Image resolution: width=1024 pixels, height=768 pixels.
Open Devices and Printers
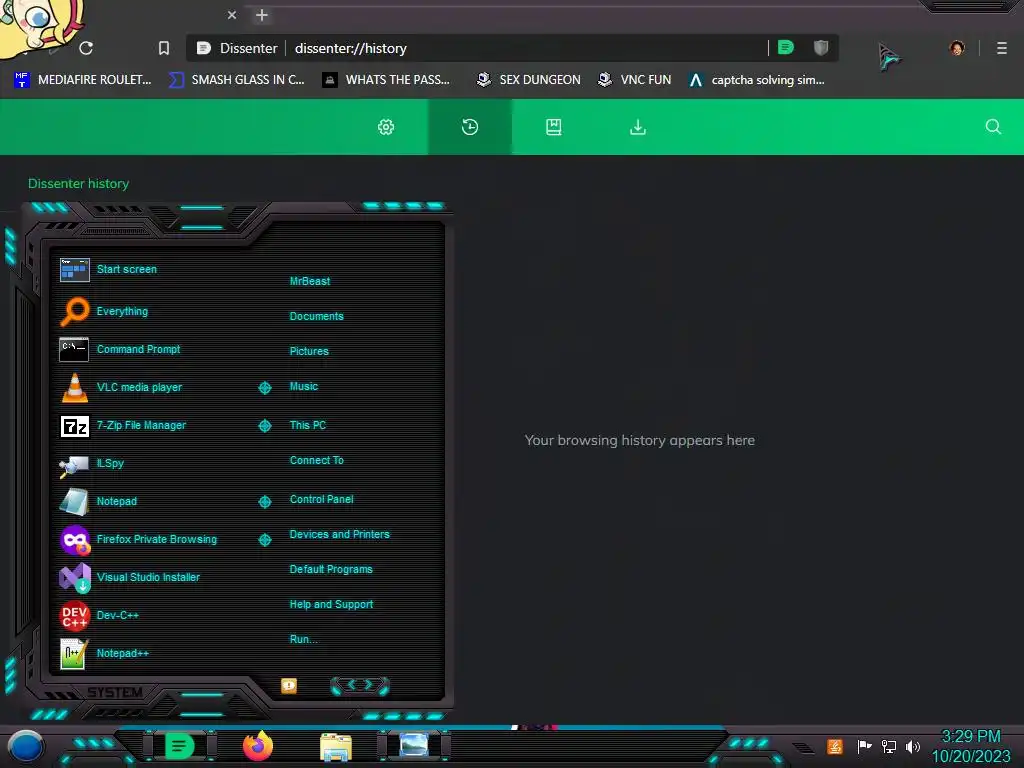click(x=340, y=534)
